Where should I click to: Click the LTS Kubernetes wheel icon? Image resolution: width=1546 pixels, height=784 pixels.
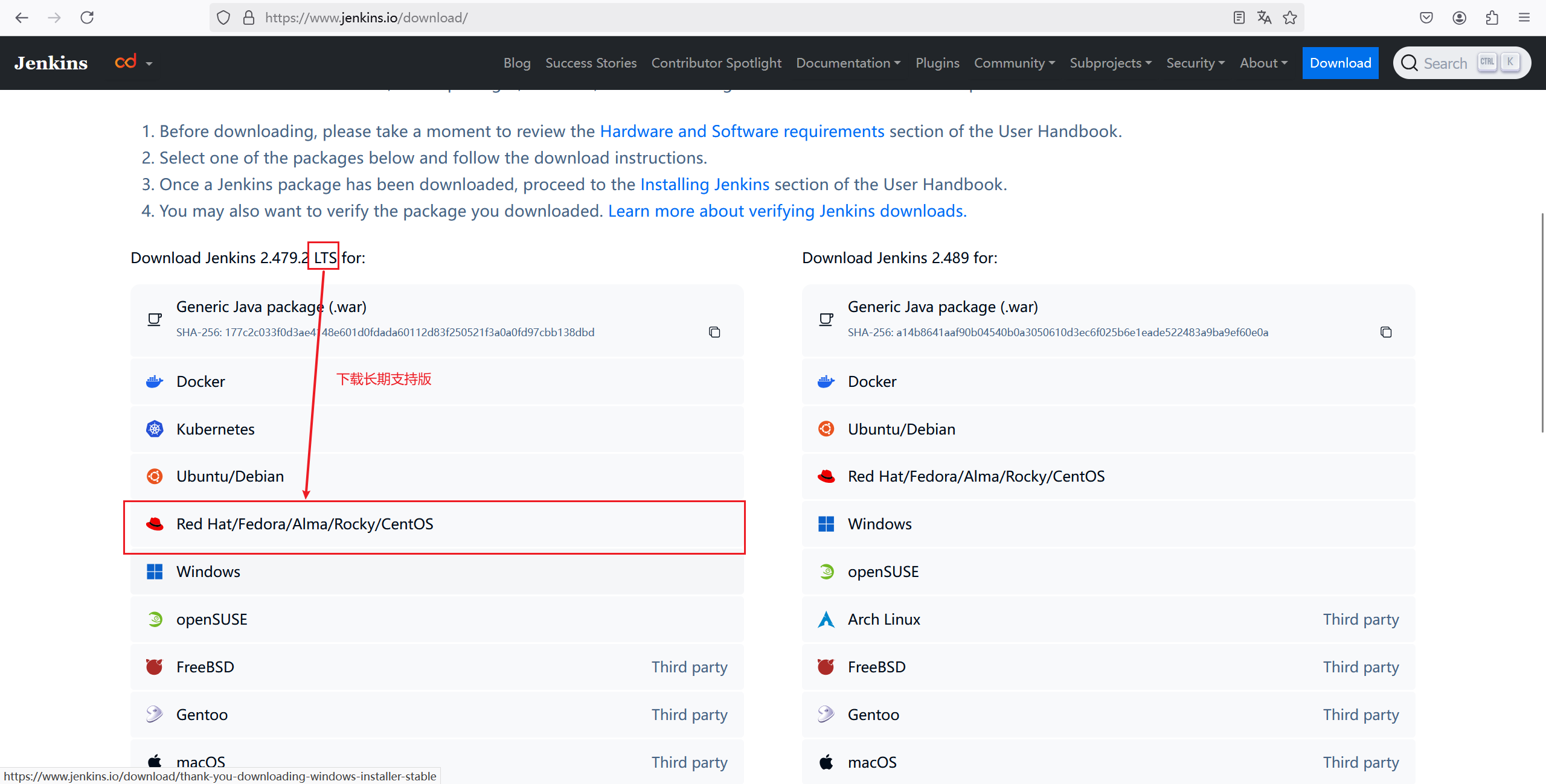[155, 429]
